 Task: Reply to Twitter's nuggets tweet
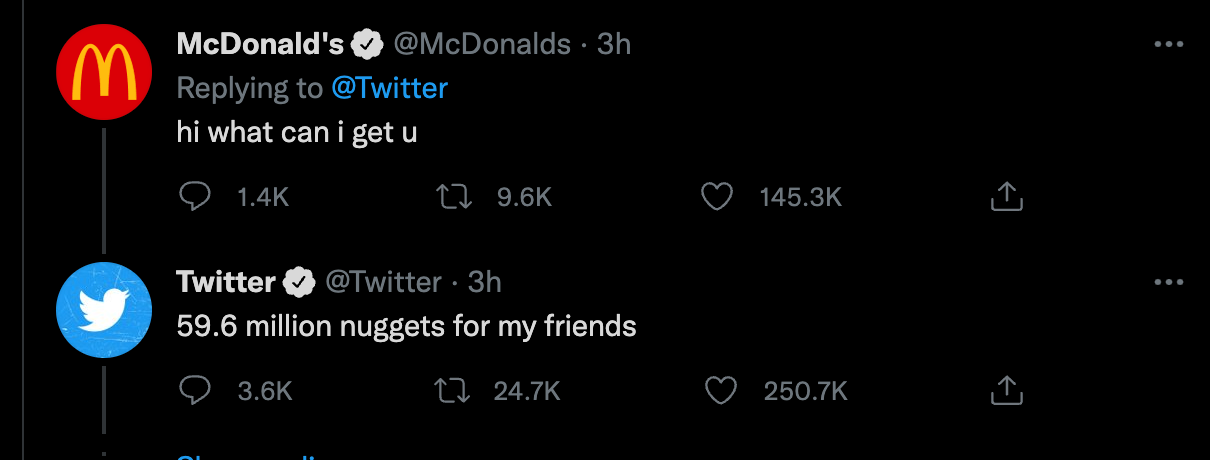(194, 390)
